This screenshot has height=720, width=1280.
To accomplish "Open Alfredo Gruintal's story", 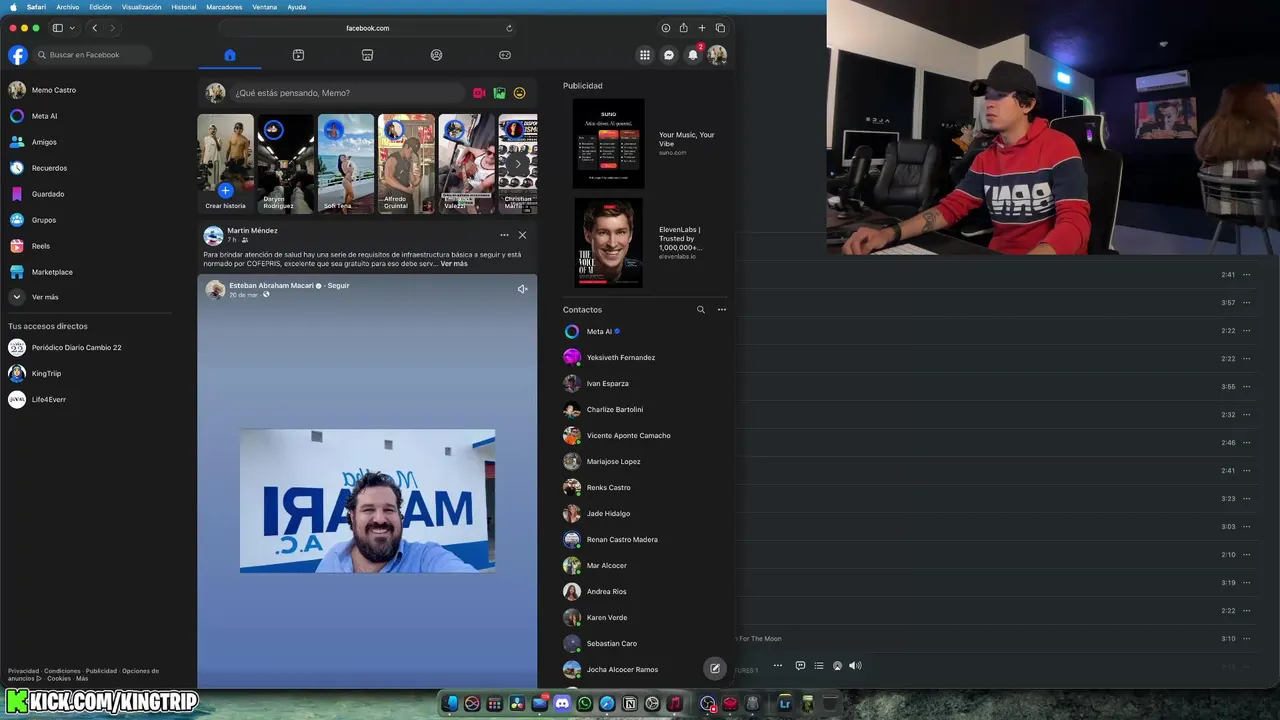I will click(x=406, y=163).
